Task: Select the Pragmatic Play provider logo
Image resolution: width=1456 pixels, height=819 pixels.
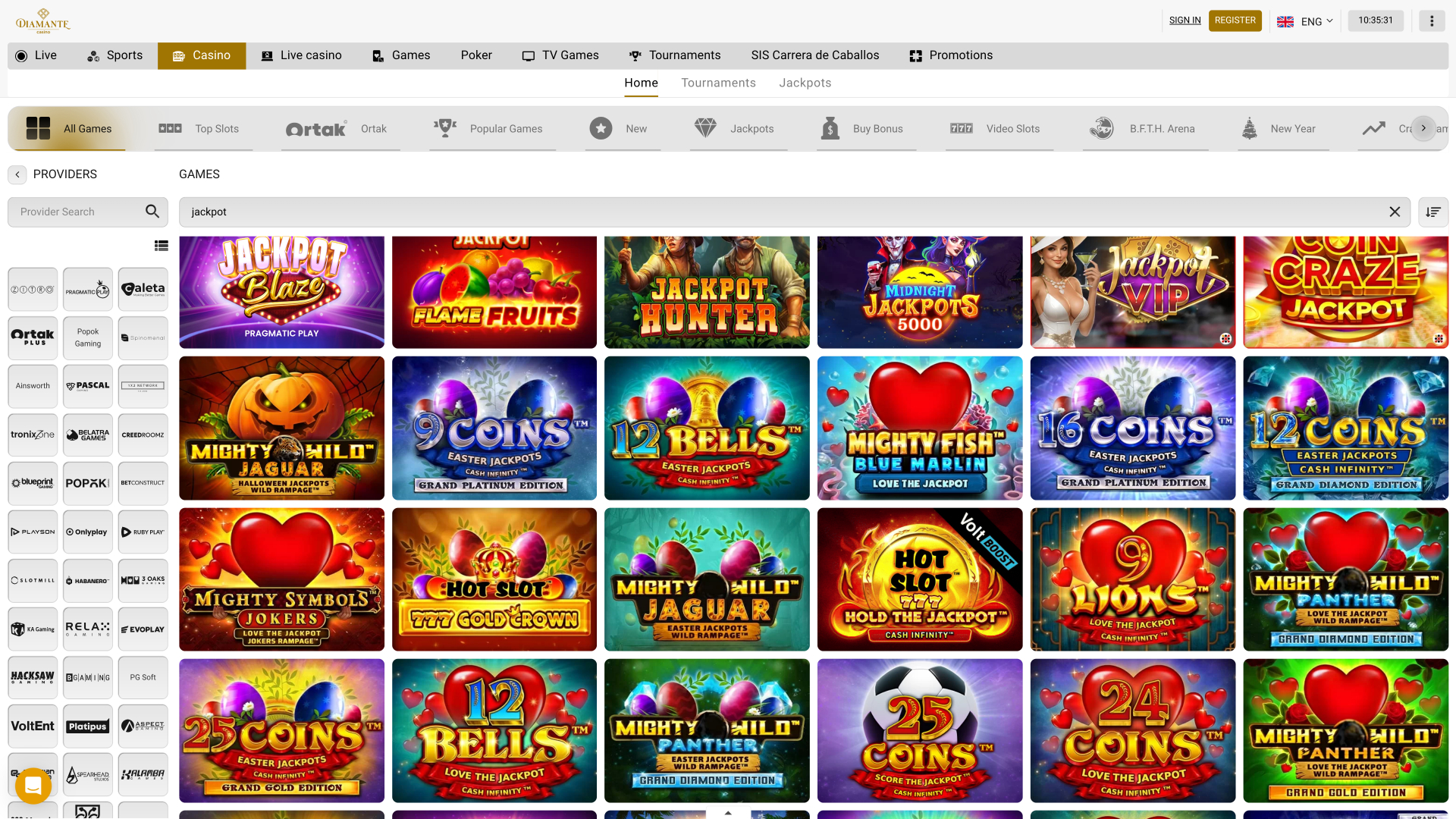Action: [88, 290]
